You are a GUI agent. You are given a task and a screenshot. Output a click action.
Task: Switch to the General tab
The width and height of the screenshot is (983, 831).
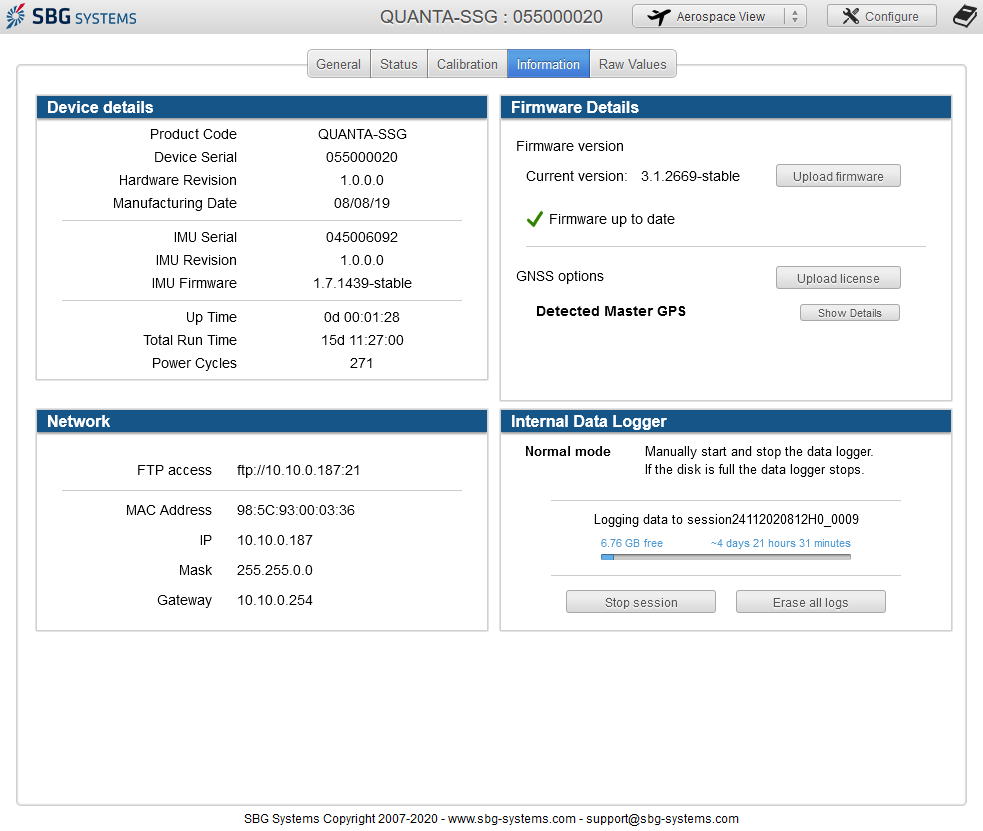[x=339, y=64]
